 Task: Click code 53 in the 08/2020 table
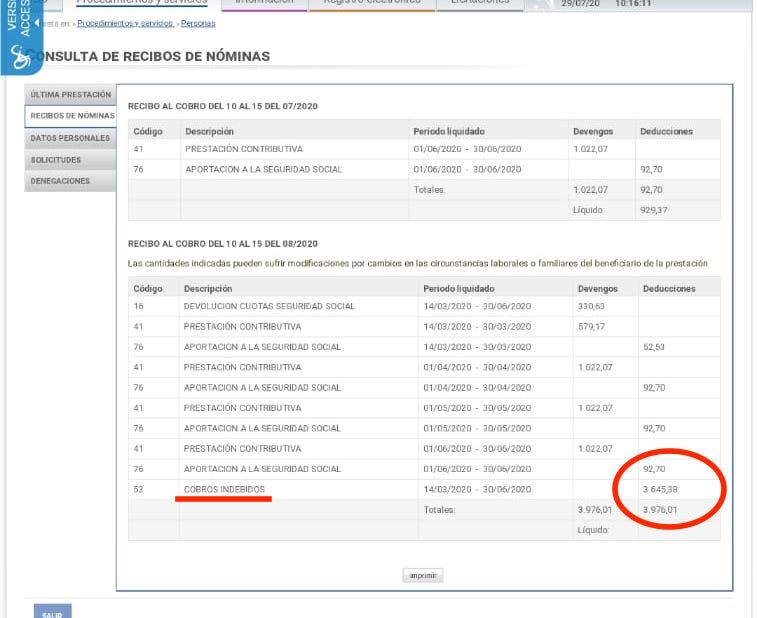(139, 489)
